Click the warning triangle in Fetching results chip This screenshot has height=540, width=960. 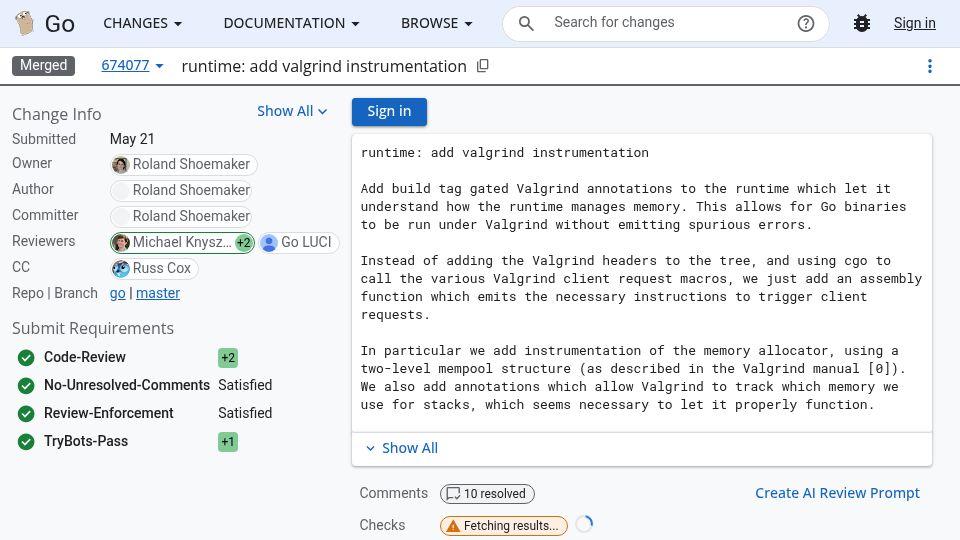tap(453, 526)
